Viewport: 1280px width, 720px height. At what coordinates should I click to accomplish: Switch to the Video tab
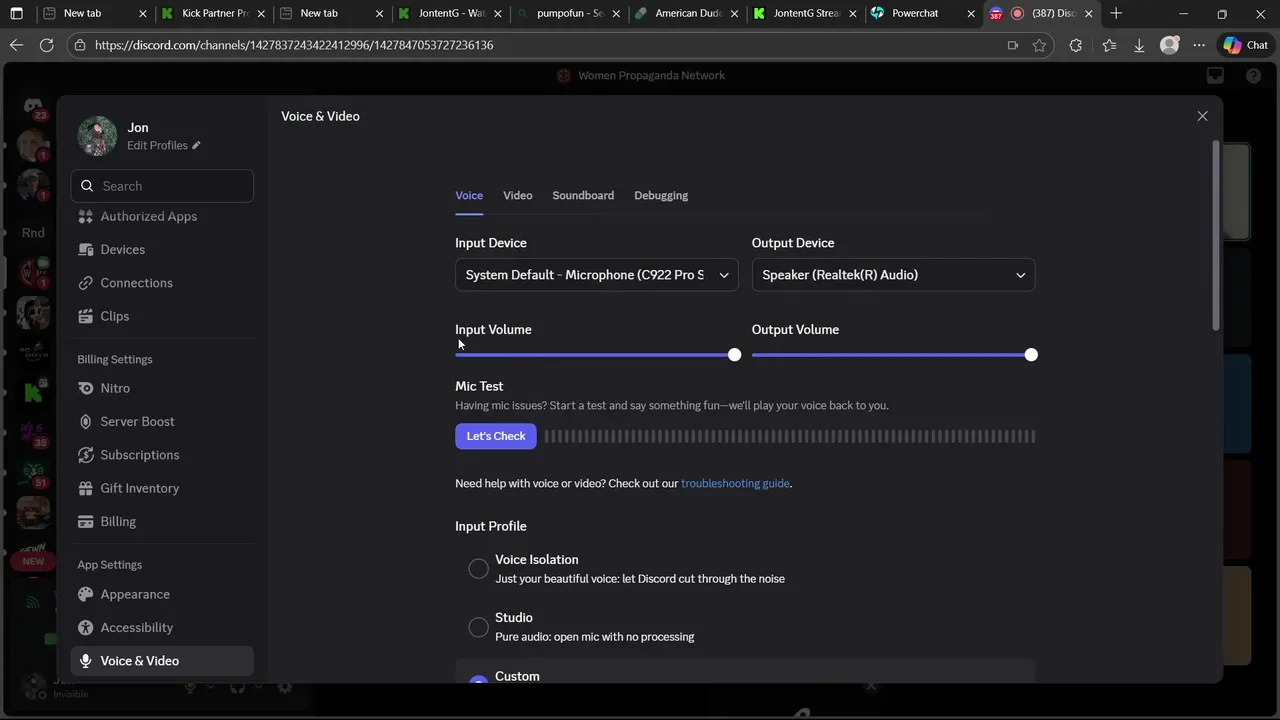click(517, 195)
